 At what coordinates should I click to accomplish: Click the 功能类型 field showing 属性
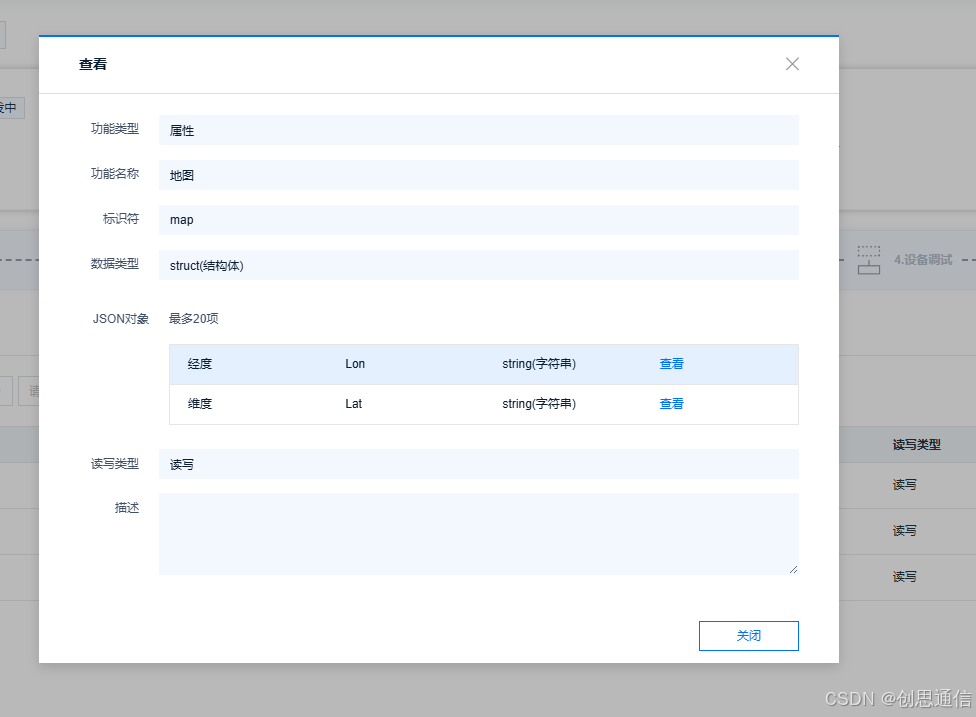pyautogui.click(x=479, y=130)
